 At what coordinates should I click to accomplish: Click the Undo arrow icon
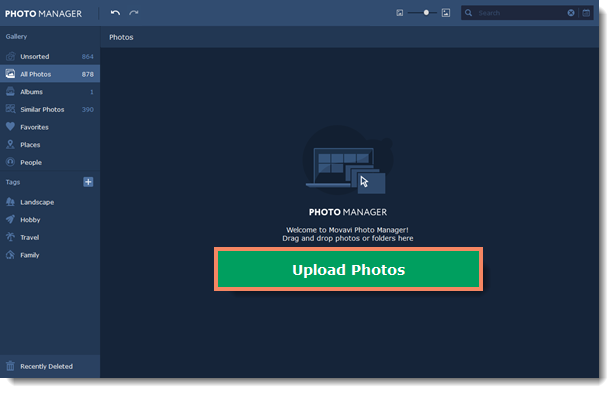pos(115,13)
